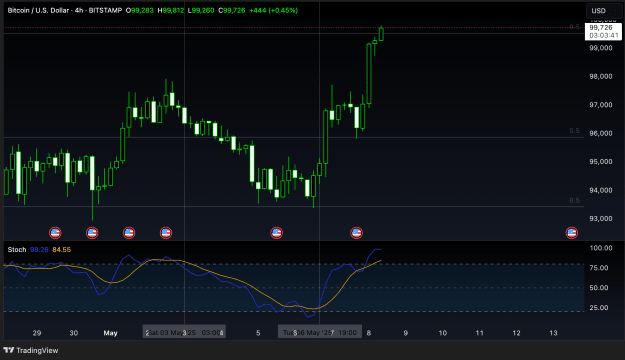The height and width of the screenshot is (360, 625).
Task: Click the open value O99,283
Action: 140,10
